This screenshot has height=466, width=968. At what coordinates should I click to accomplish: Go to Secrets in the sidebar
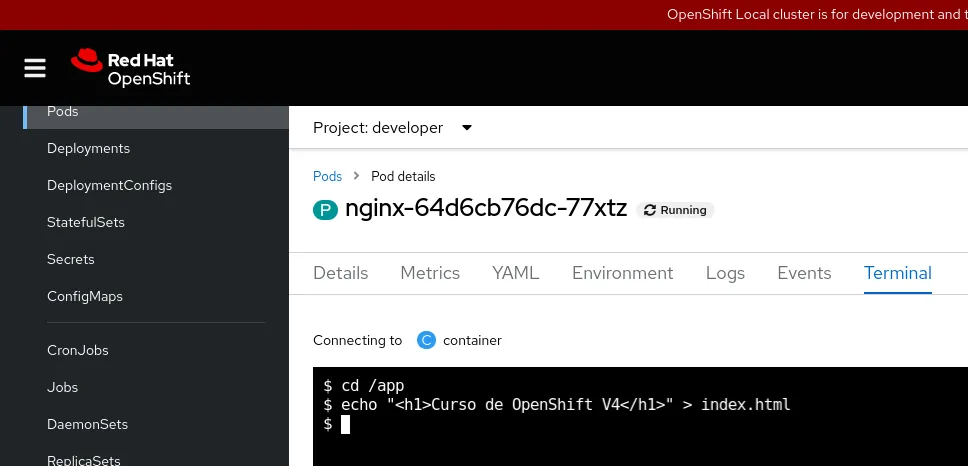pos(70,259)
